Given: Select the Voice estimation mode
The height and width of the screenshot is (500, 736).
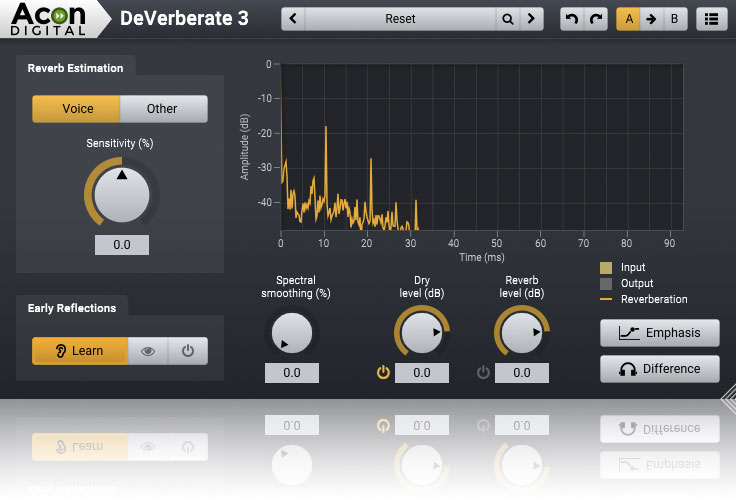Looking at the screenshot, I should click(77, 109).
